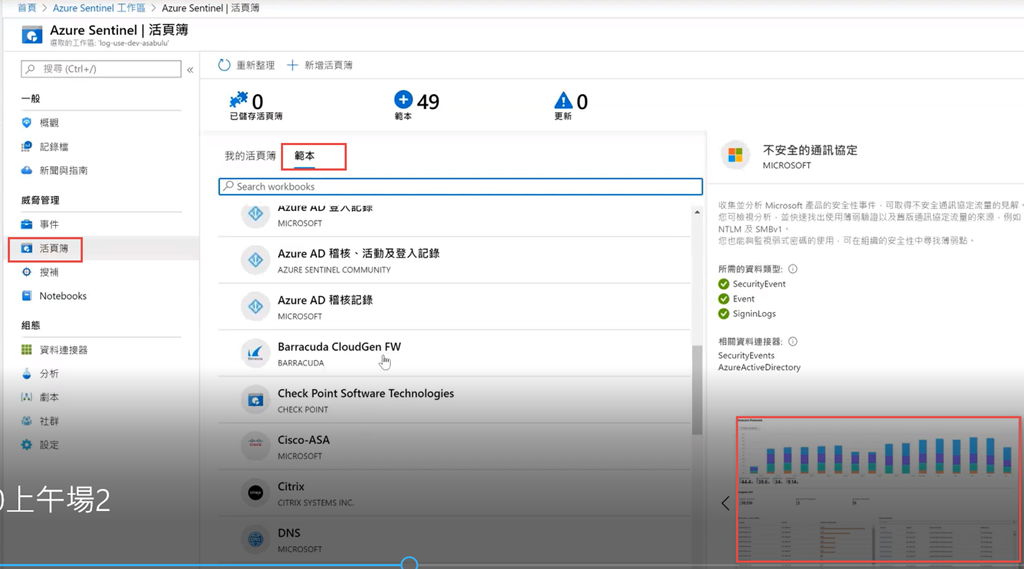Click SecurityEvents connector text

coord(746,355)
